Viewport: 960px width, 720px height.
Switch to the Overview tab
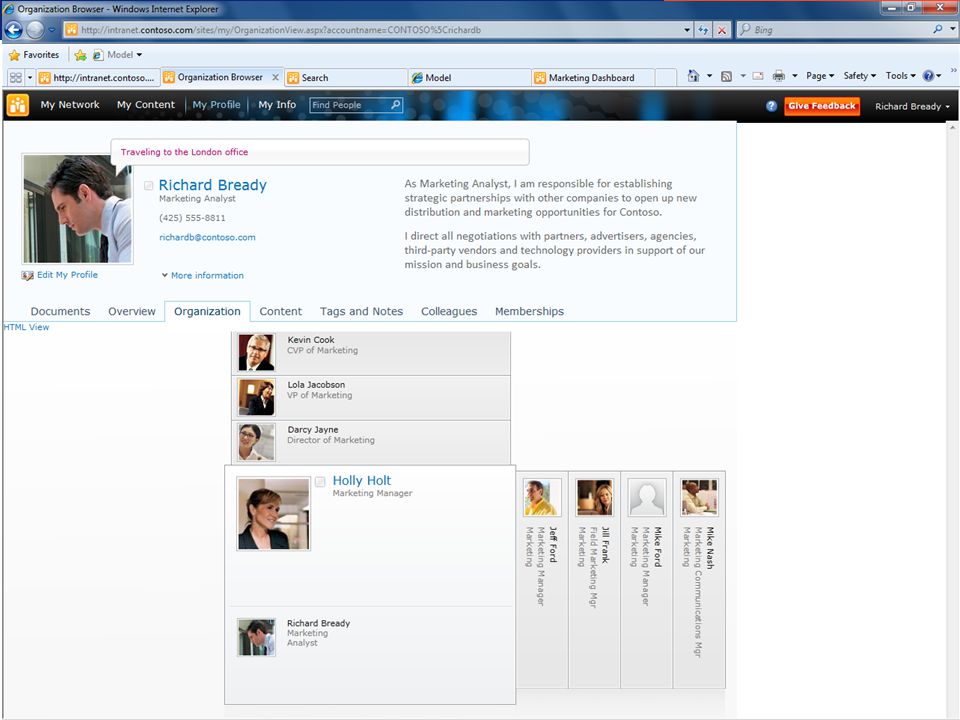point(132,312)
